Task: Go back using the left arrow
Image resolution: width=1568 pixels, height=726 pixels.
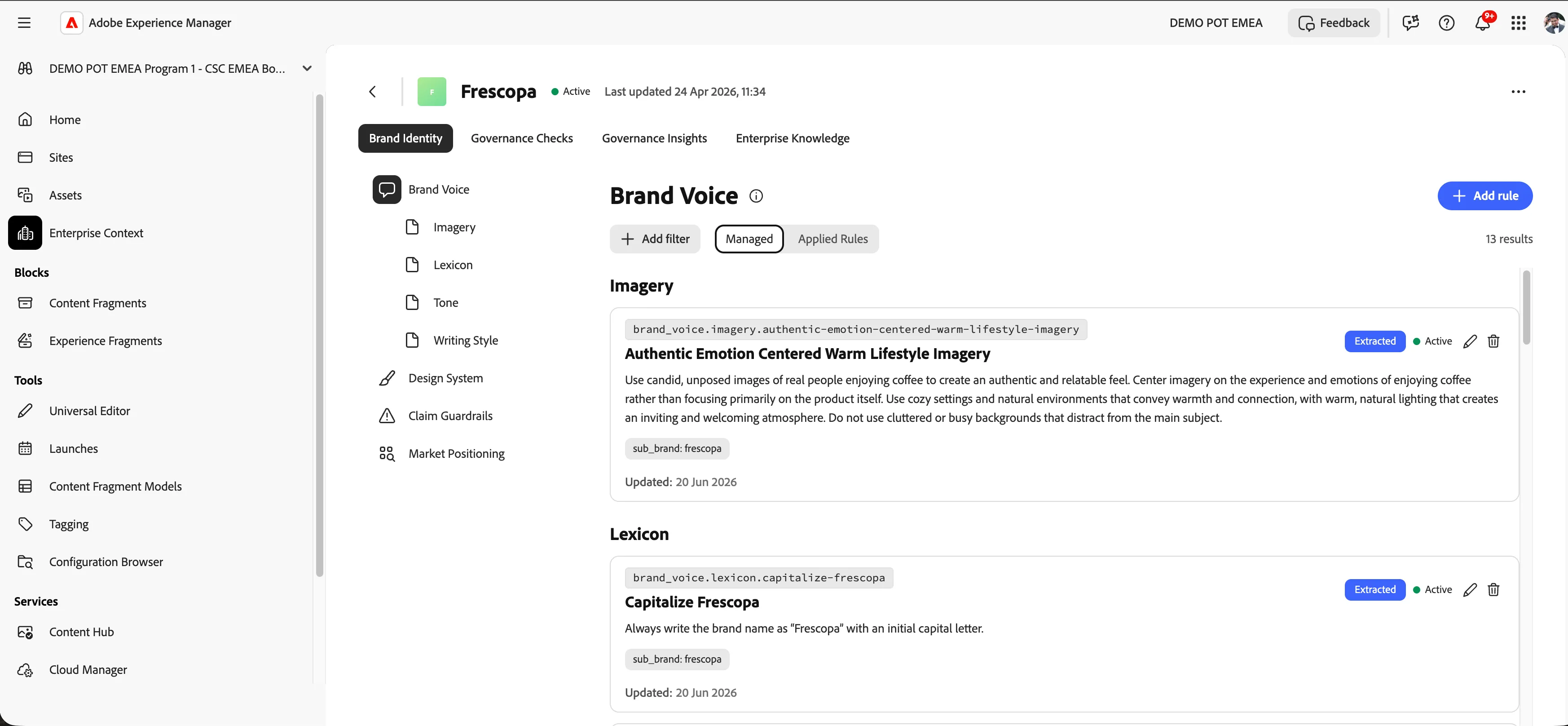Action: coord(373,91)
